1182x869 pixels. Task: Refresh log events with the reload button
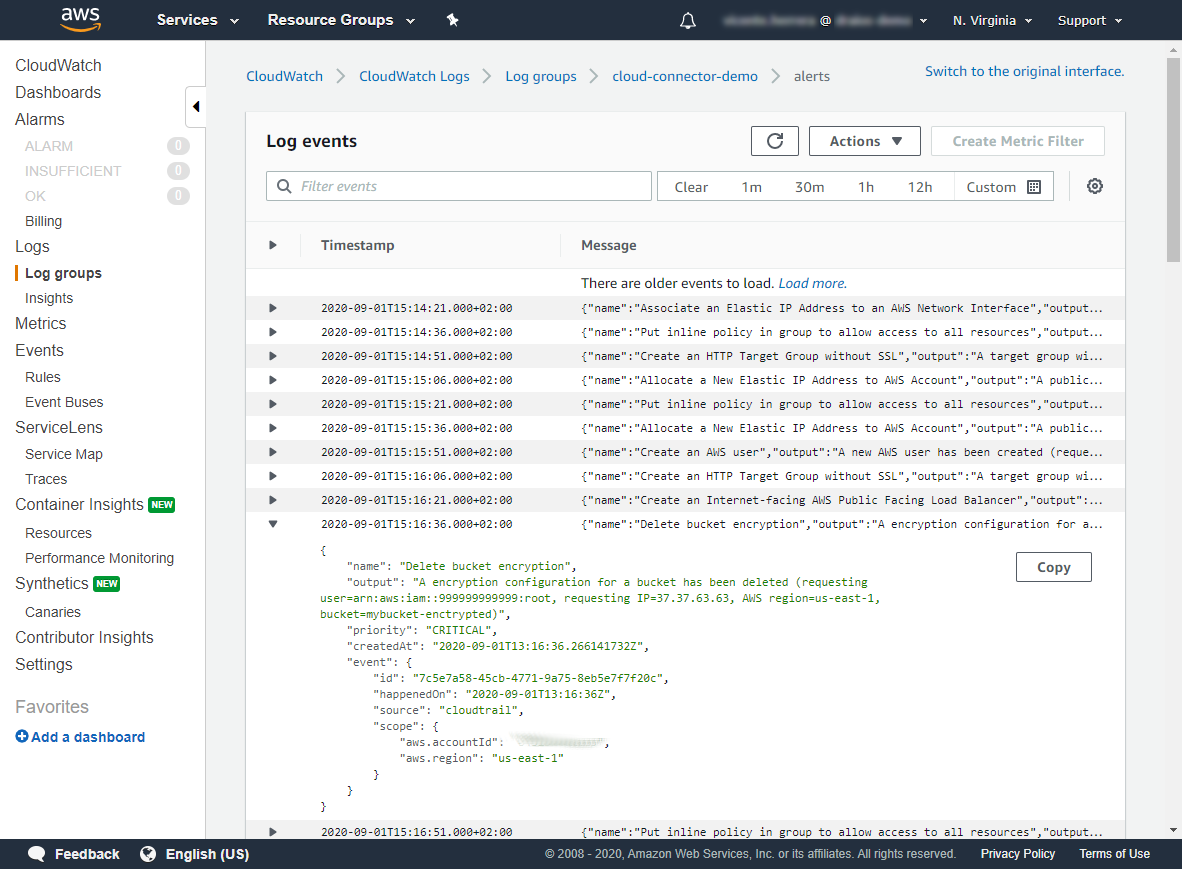(x=774, y=141)
